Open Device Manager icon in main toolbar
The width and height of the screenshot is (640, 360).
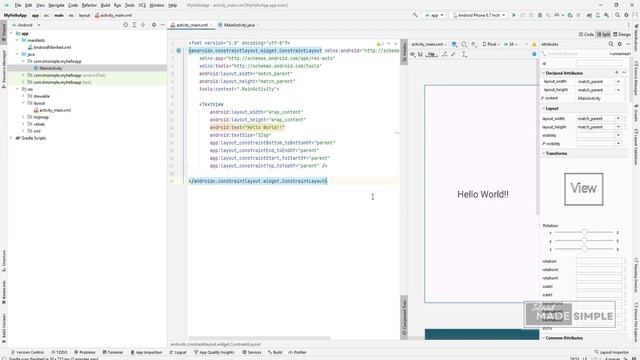tap(598, 15)
